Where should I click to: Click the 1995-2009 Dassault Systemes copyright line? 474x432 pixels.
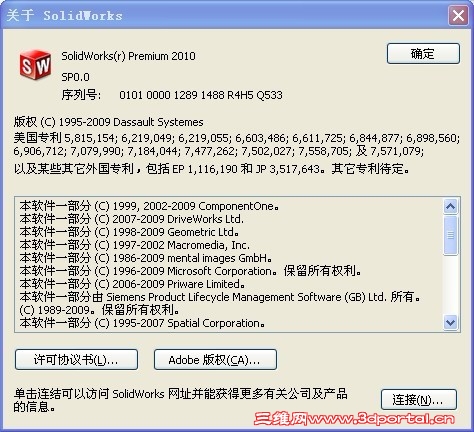(108, 122)
